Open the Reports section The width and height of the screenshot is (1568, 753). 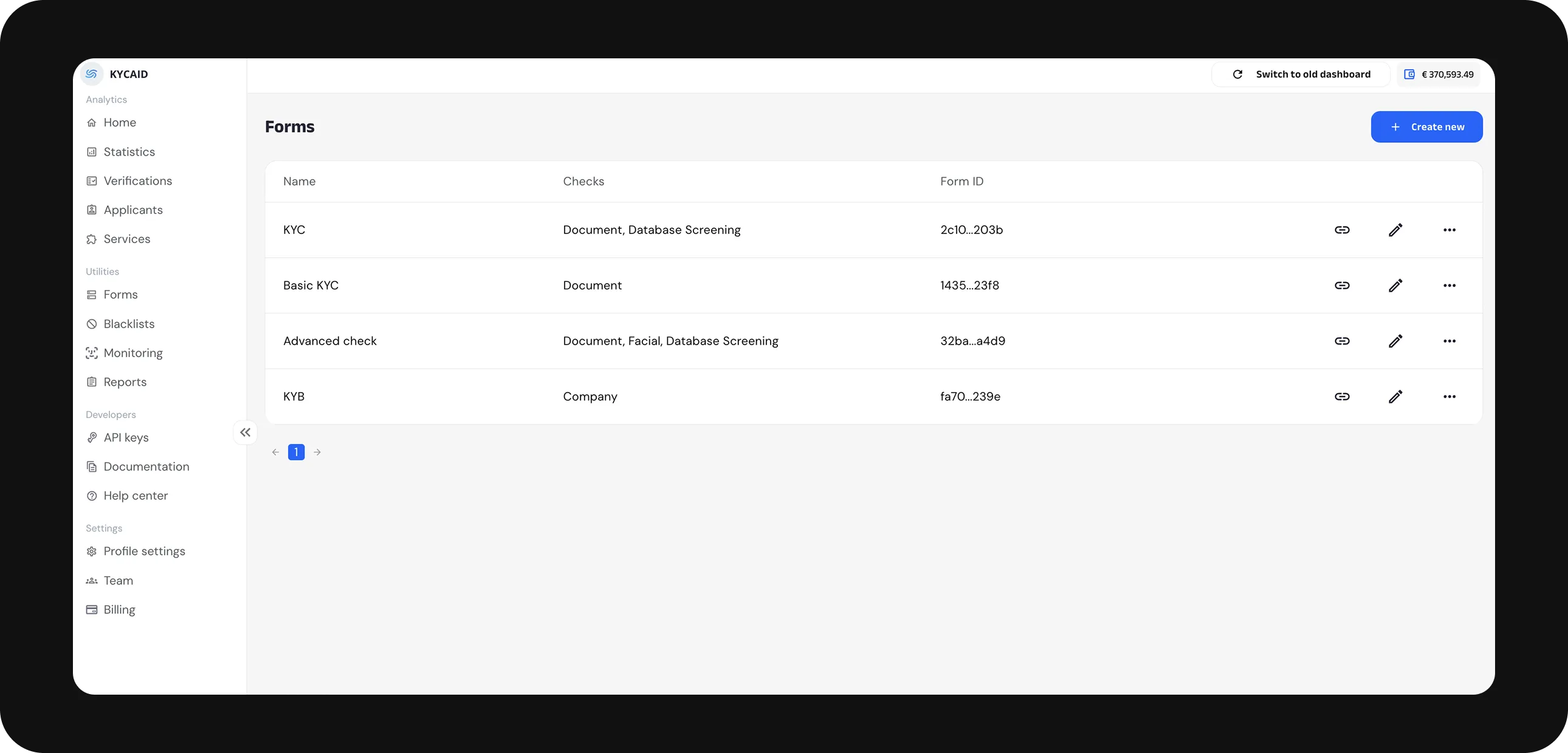(x=125, y=382)
